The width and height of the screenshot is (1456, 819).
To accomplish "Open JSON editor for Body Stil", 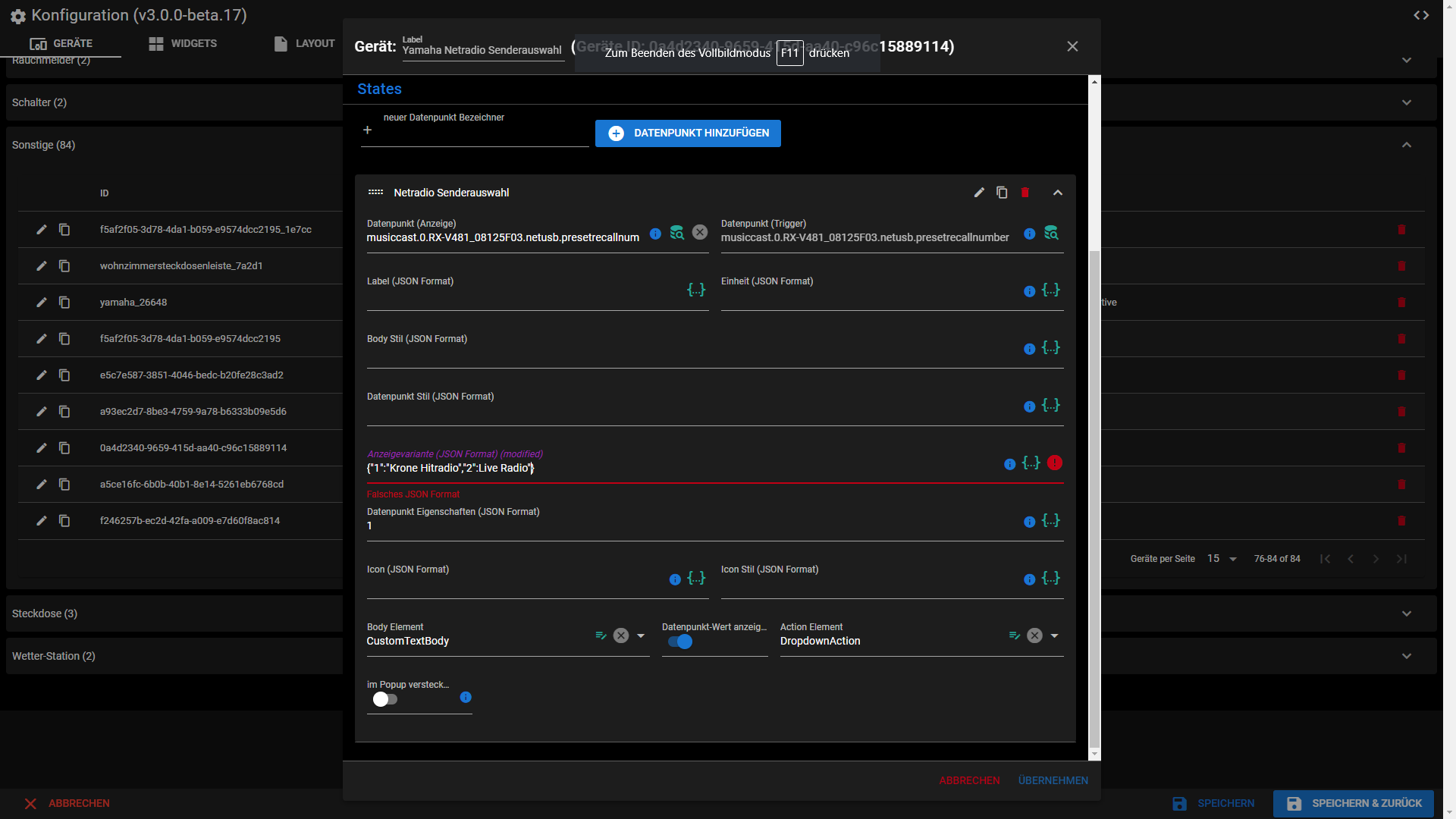I will click(1050, 347).
